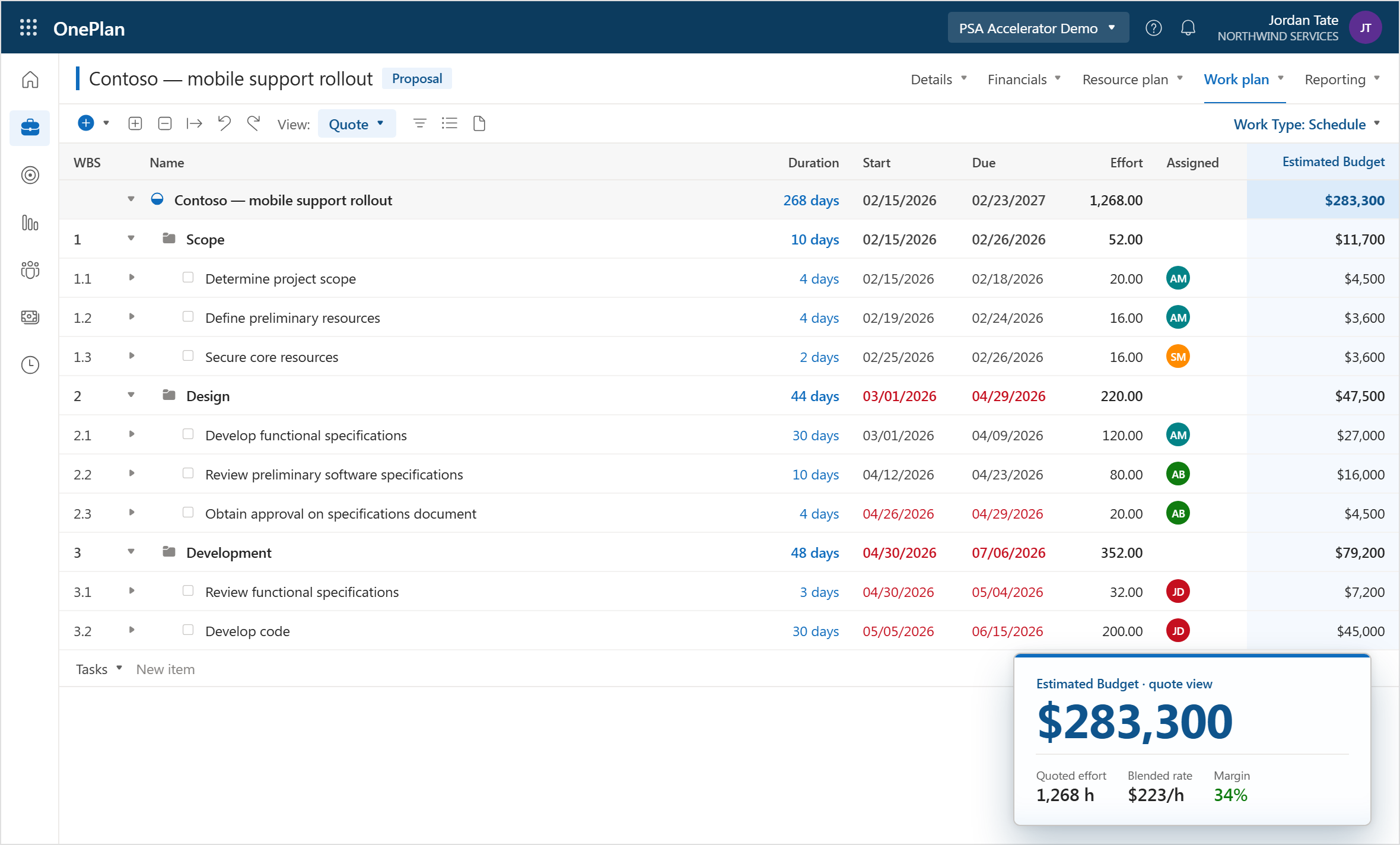The width and height of the screenshot is (1400, 845).
Task: Click the collapse all minus-box icon
Action: (165, 123)
